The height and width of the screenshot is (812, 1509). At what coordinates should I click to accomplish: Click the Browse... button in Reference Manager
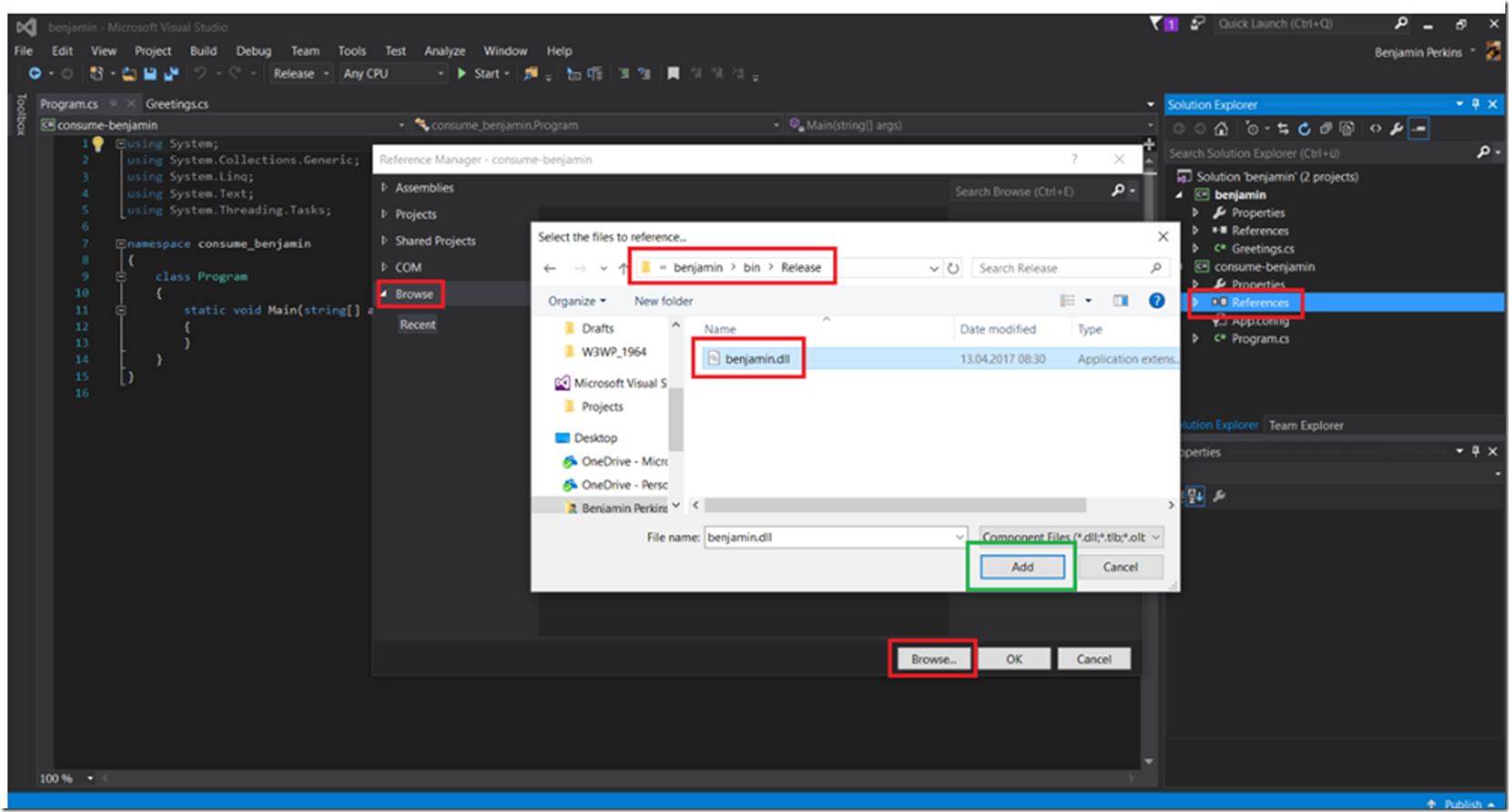[x=933, y=659]
